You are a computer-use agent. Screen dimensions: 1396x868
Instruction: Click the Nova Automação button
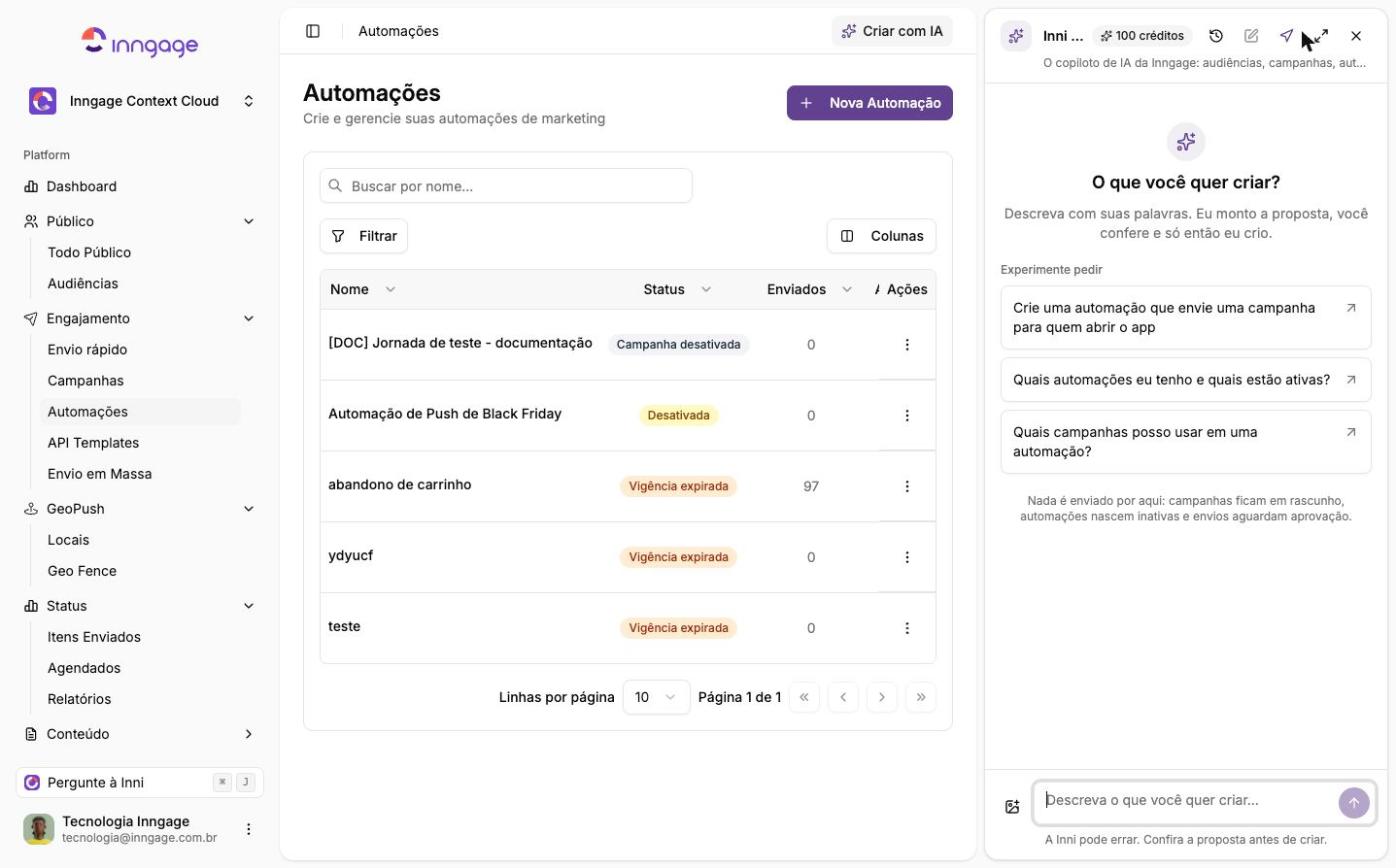(870, 102)
